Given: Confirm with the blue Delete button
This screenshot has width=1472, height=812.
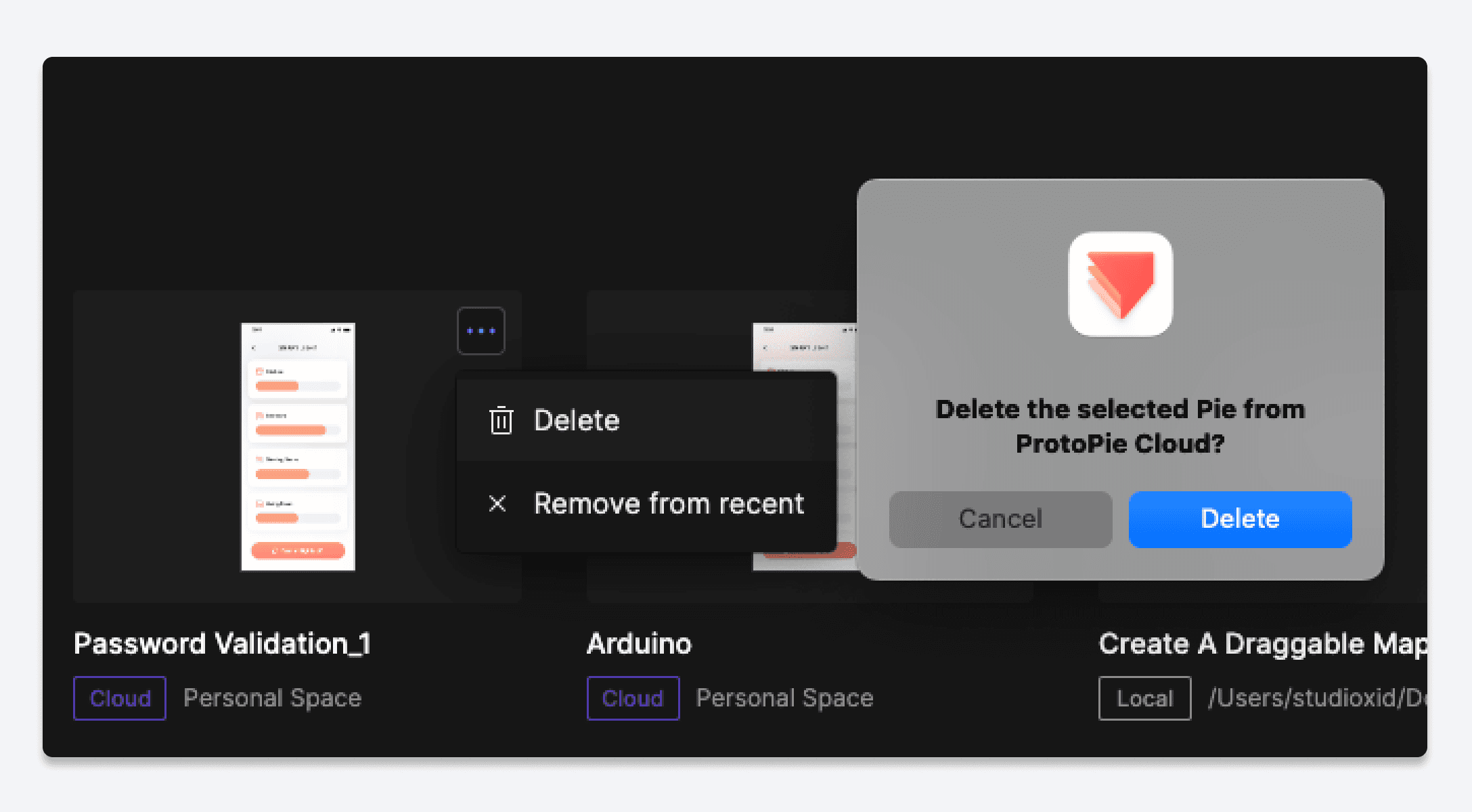Looking at the screenshot, I should [x=1240, y=519].
